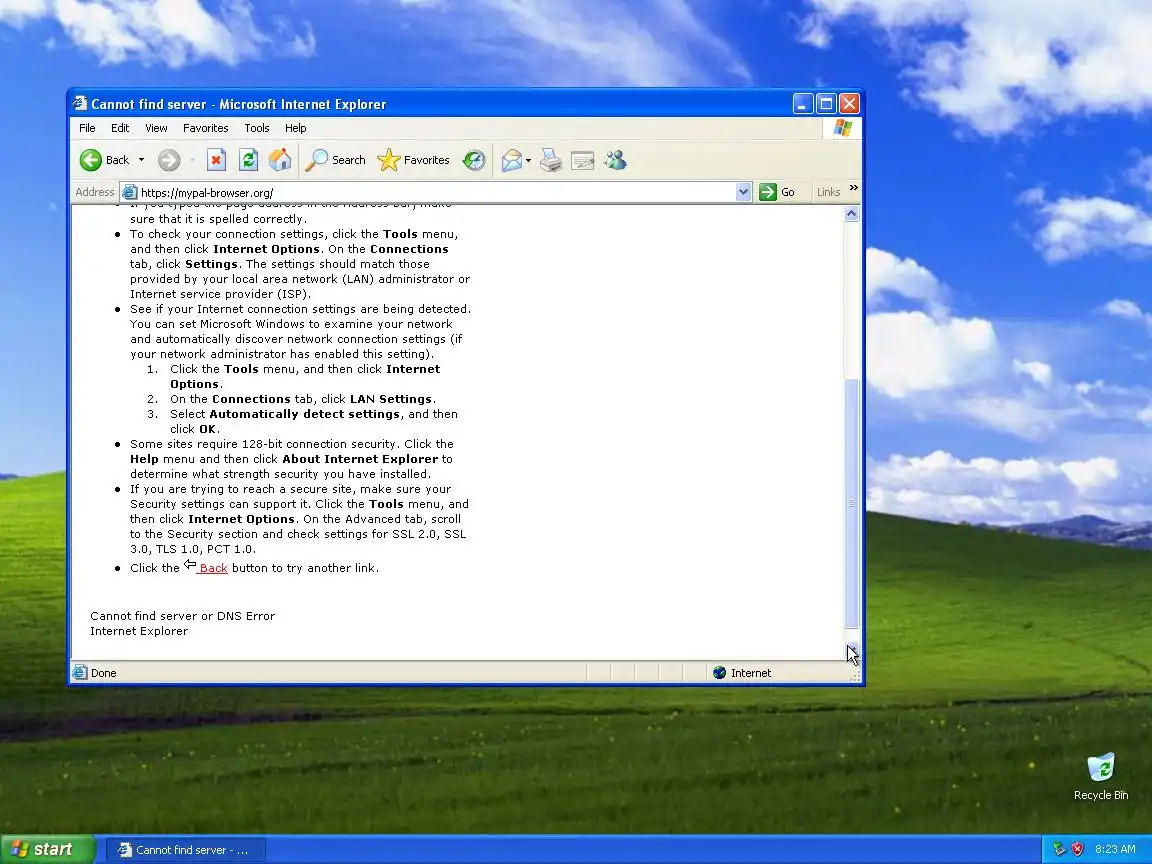Open the Forward history dropdown arrow

point(192,160)
